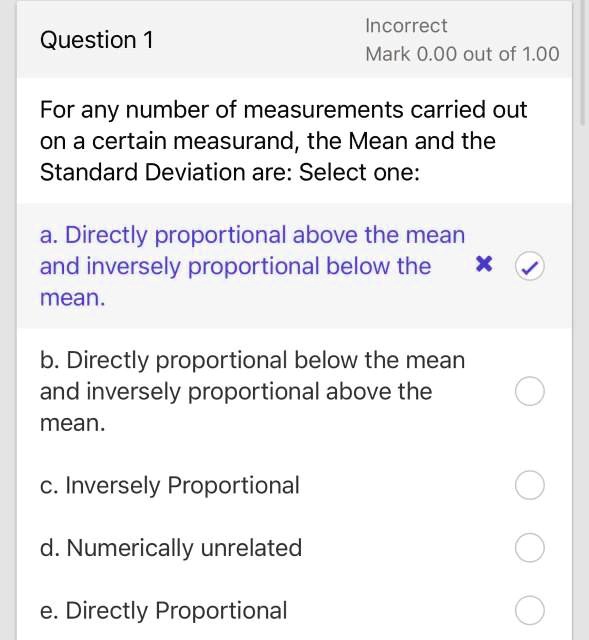The height and width of the screenshot is (640, 589).
Task: Click the gray question header bar
Action: [294, 40]
